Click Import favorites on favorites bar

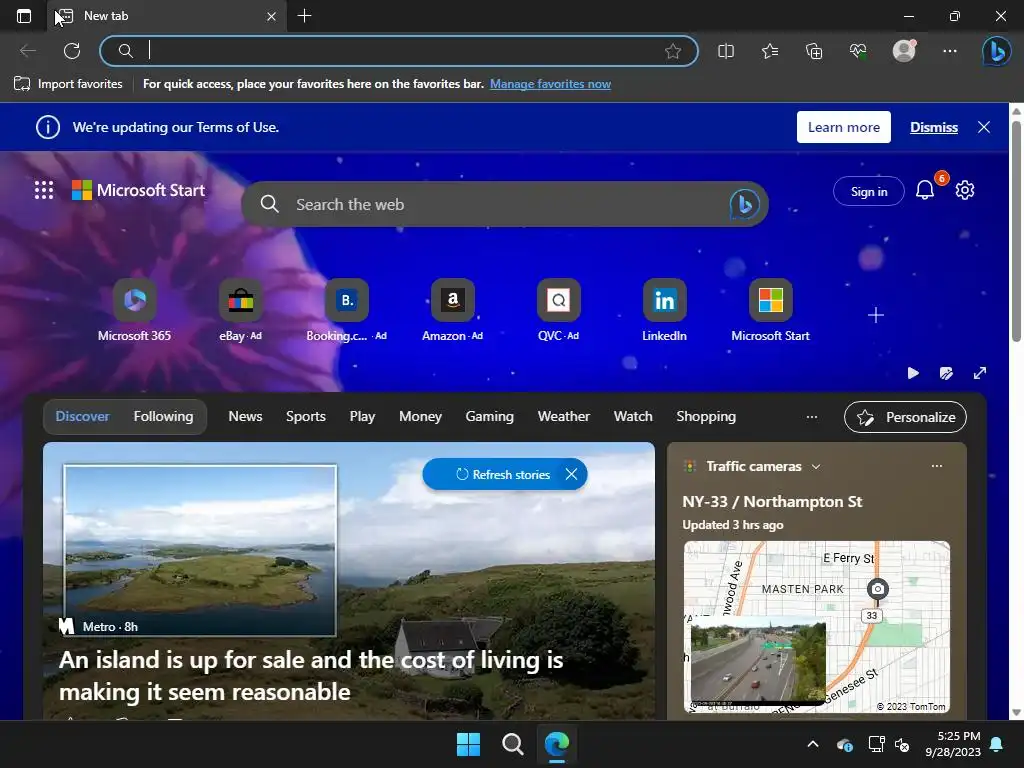(x=68, y=84)
